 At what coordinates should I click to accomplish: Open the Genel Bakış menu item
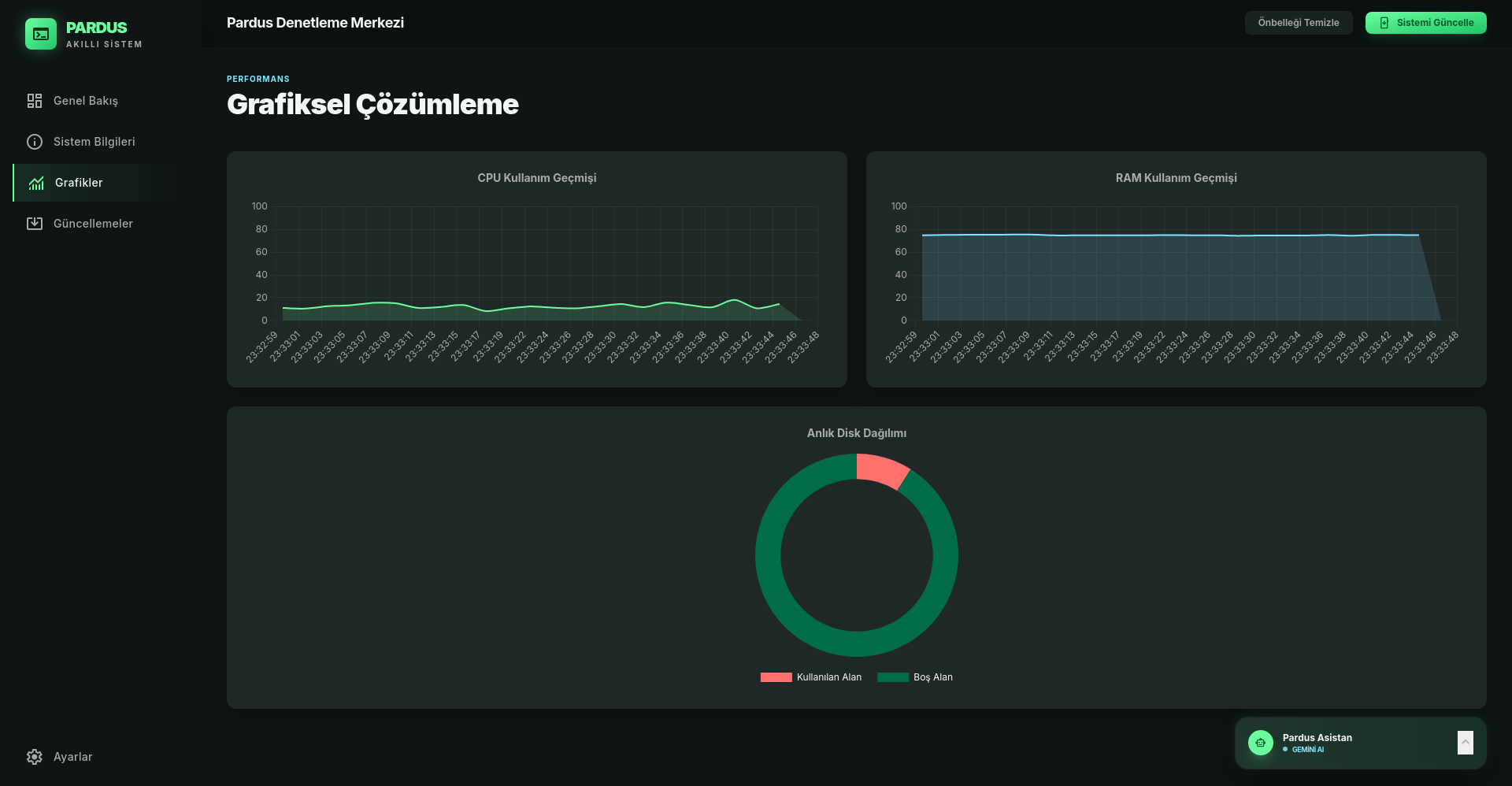(x=85, y=101)
